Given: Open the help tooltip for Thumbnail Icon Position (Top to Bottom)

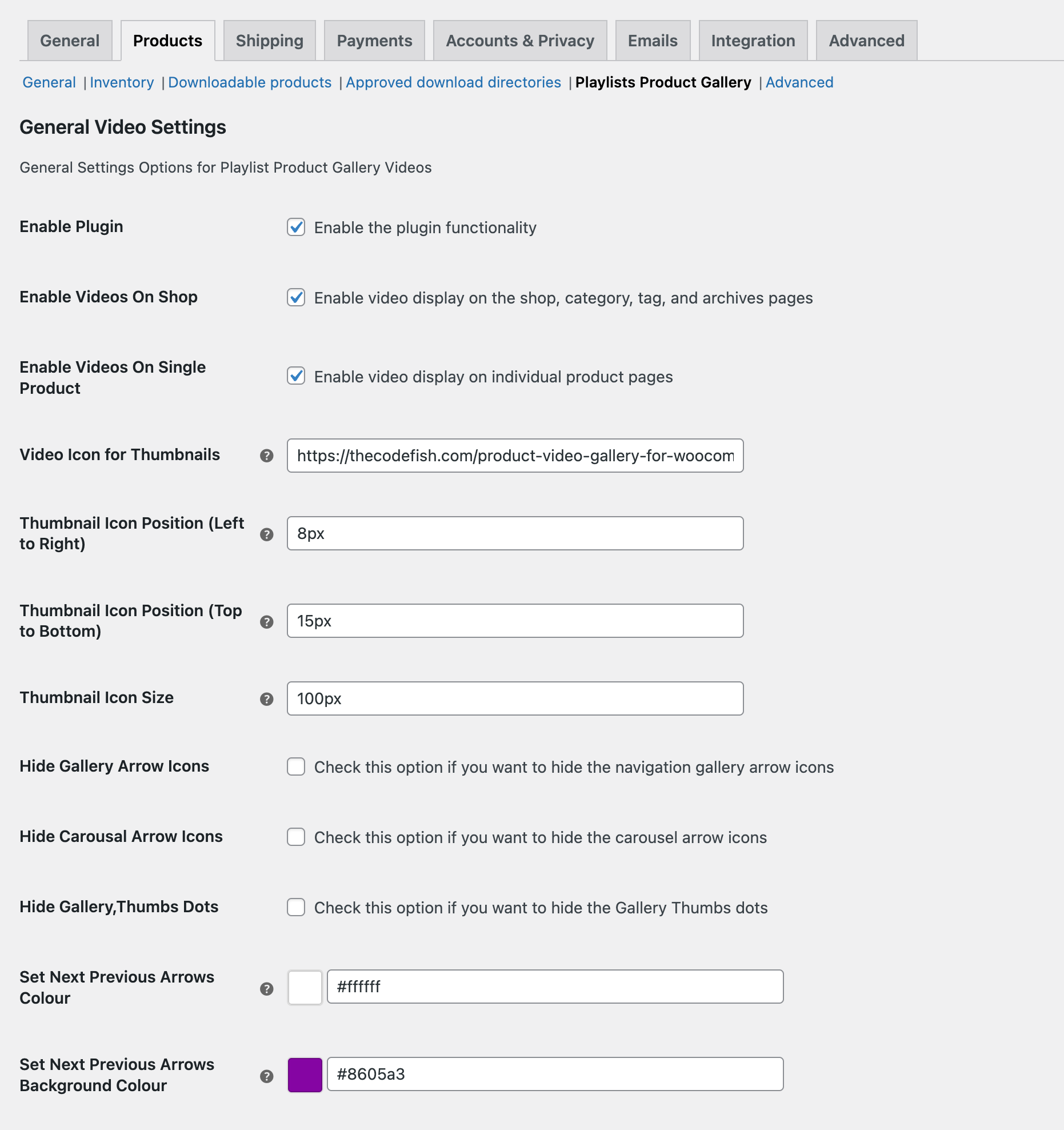Looking at the screenshot, I should (266, 622).
